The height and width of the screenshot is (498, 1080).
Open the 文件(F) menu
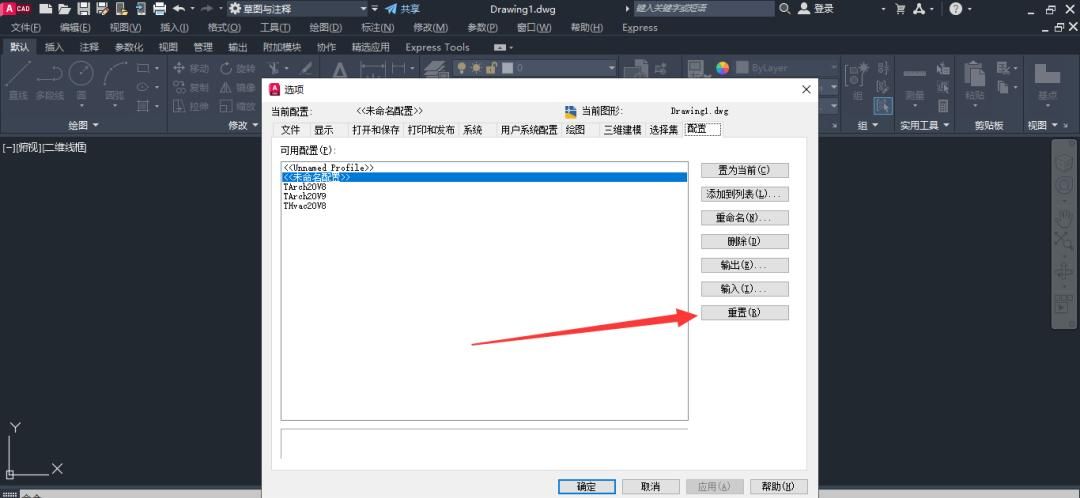(25, 28)
